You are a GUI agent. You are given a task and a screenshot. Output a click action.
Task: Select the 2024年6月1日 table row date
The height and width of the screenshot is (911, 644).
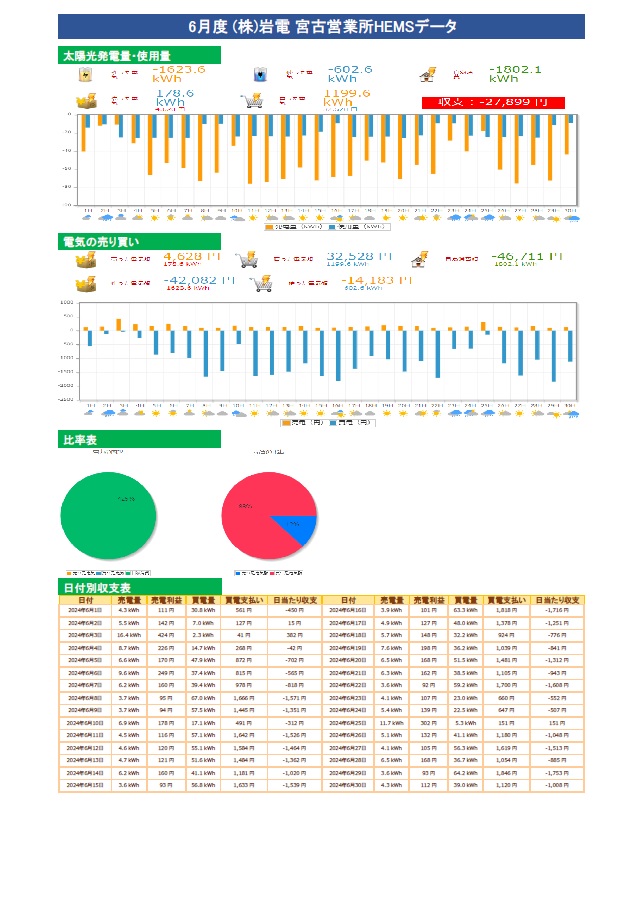86,609
